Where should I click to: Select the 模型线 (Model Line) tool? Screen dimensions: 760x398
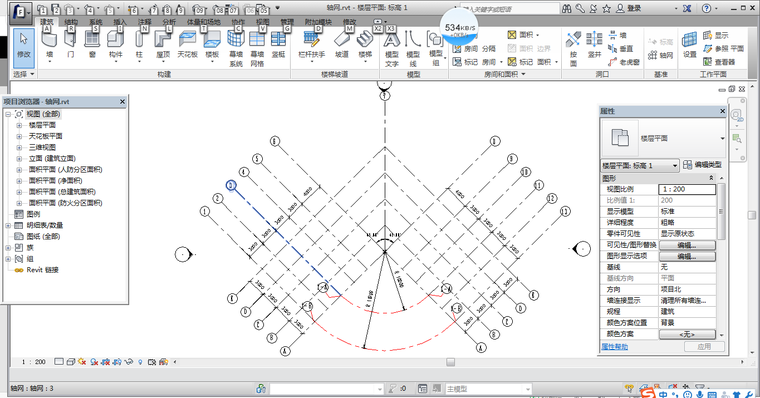(413, 48)
